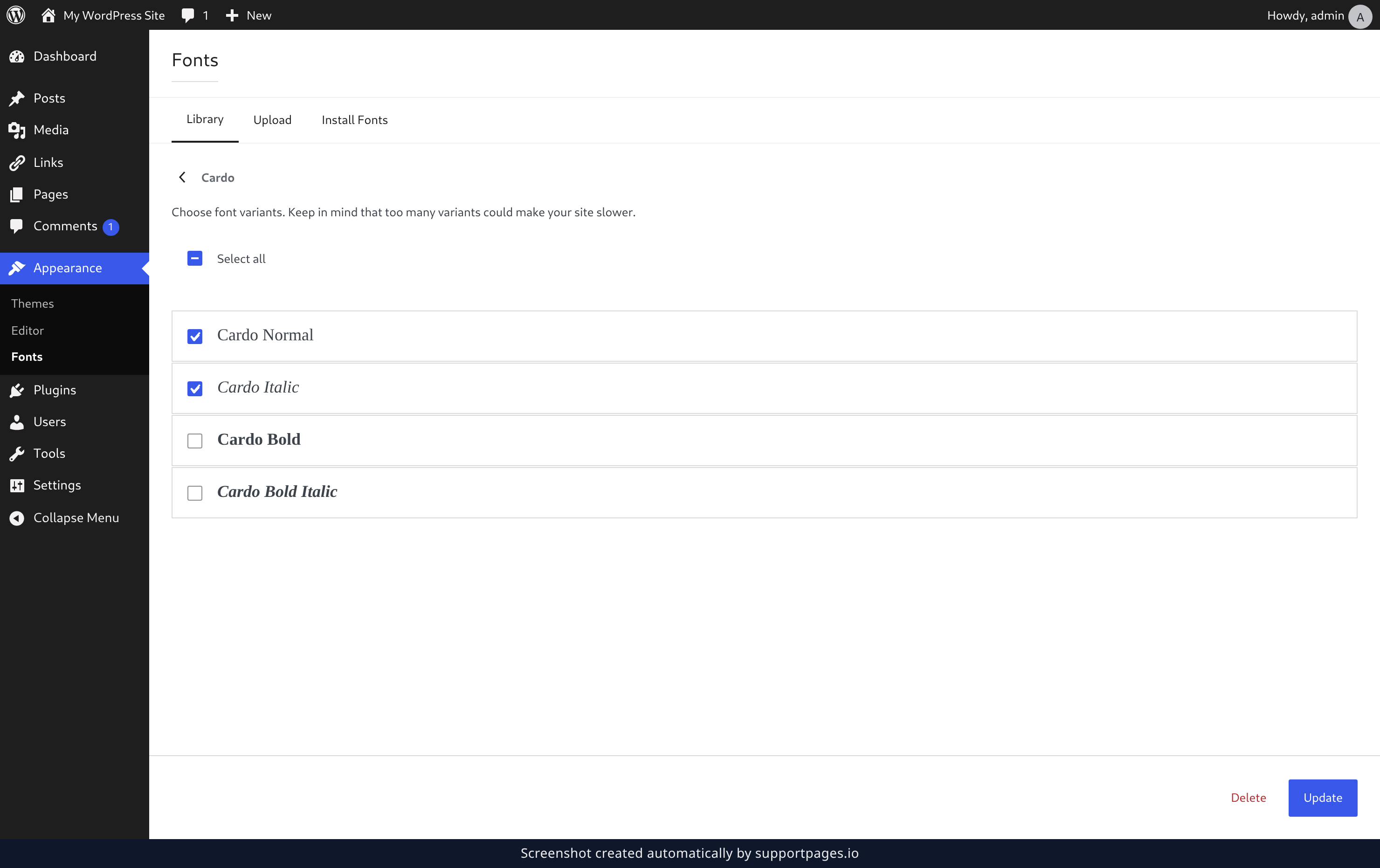Image resolution: width=1380 pixels, height=868 pixels.
Task: Open Themes in the Appearance submenu
Action: [x=33, y=303]
